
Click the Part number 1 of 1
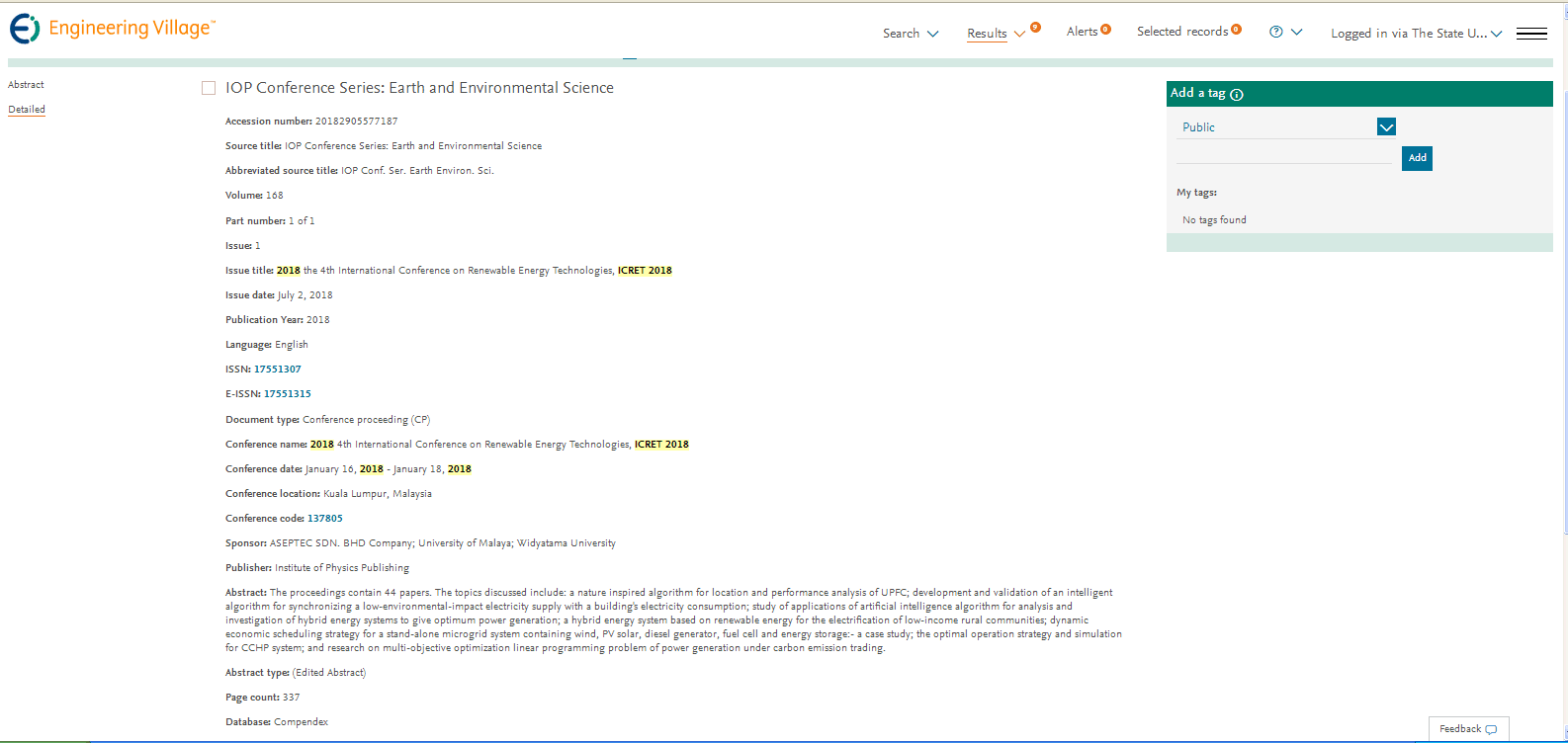[302, 221]
